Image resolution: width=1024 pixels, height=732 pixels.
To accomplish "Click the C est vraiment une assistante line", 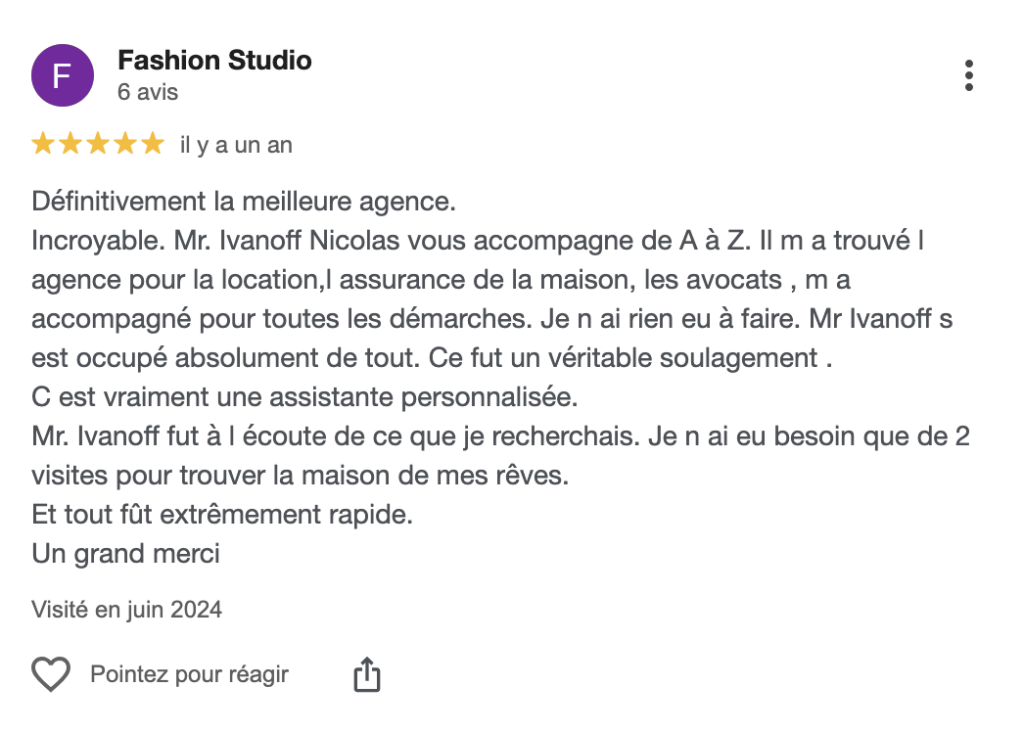I will [304, 397].
